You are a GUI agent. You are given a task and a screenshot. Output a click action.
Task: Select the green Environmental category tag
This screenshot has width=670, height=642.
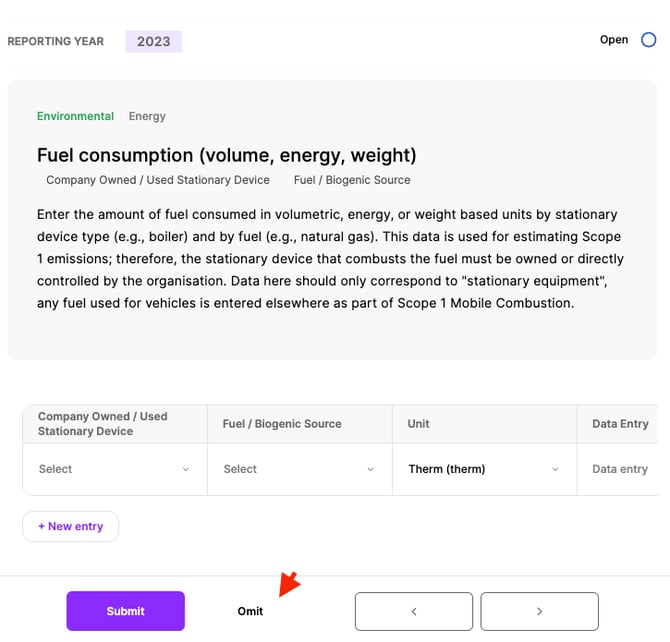(75, 116)
